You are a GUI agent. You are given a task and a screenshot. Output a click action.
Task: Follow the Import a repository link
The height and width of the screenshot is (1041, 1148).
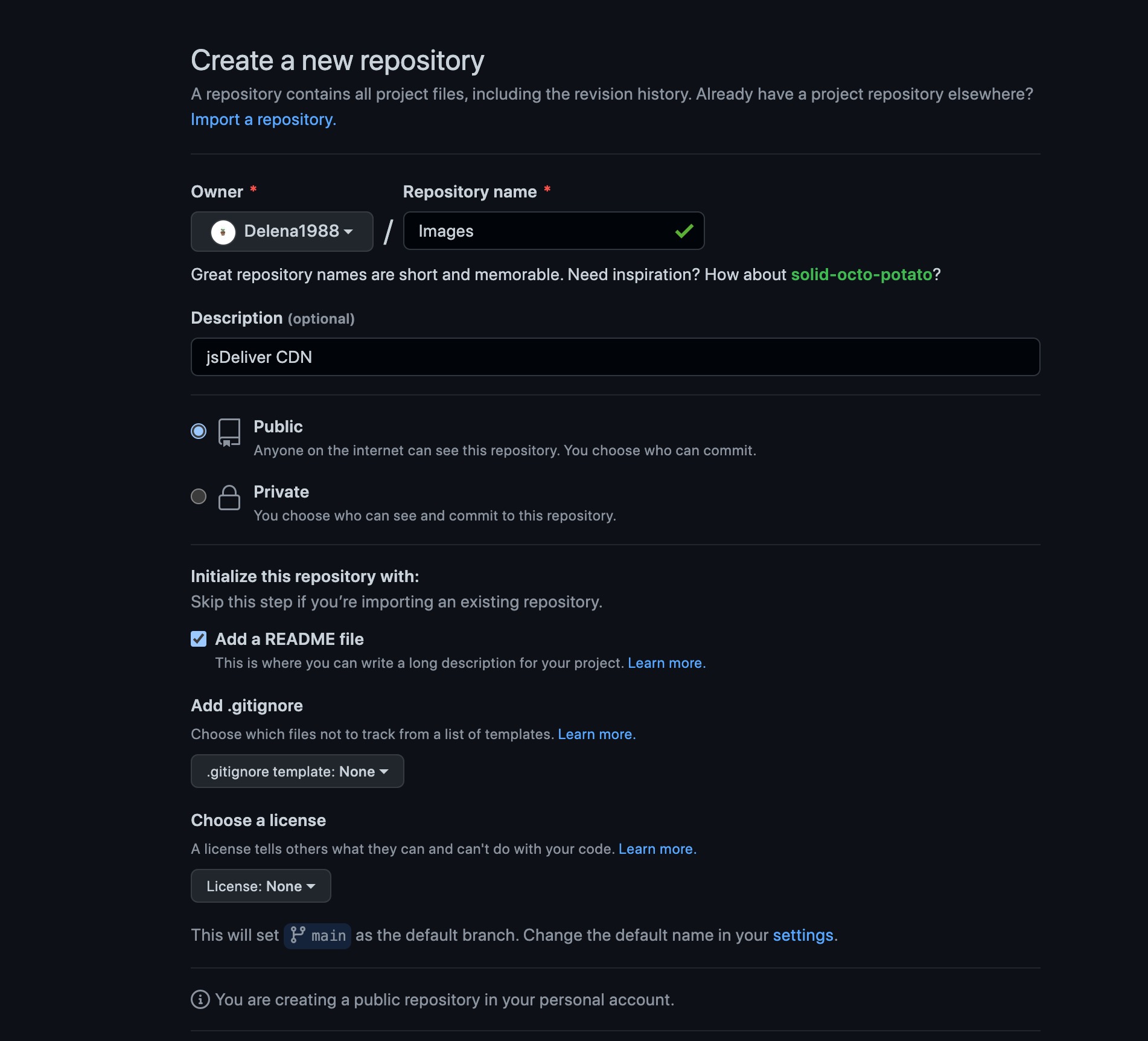263,120
